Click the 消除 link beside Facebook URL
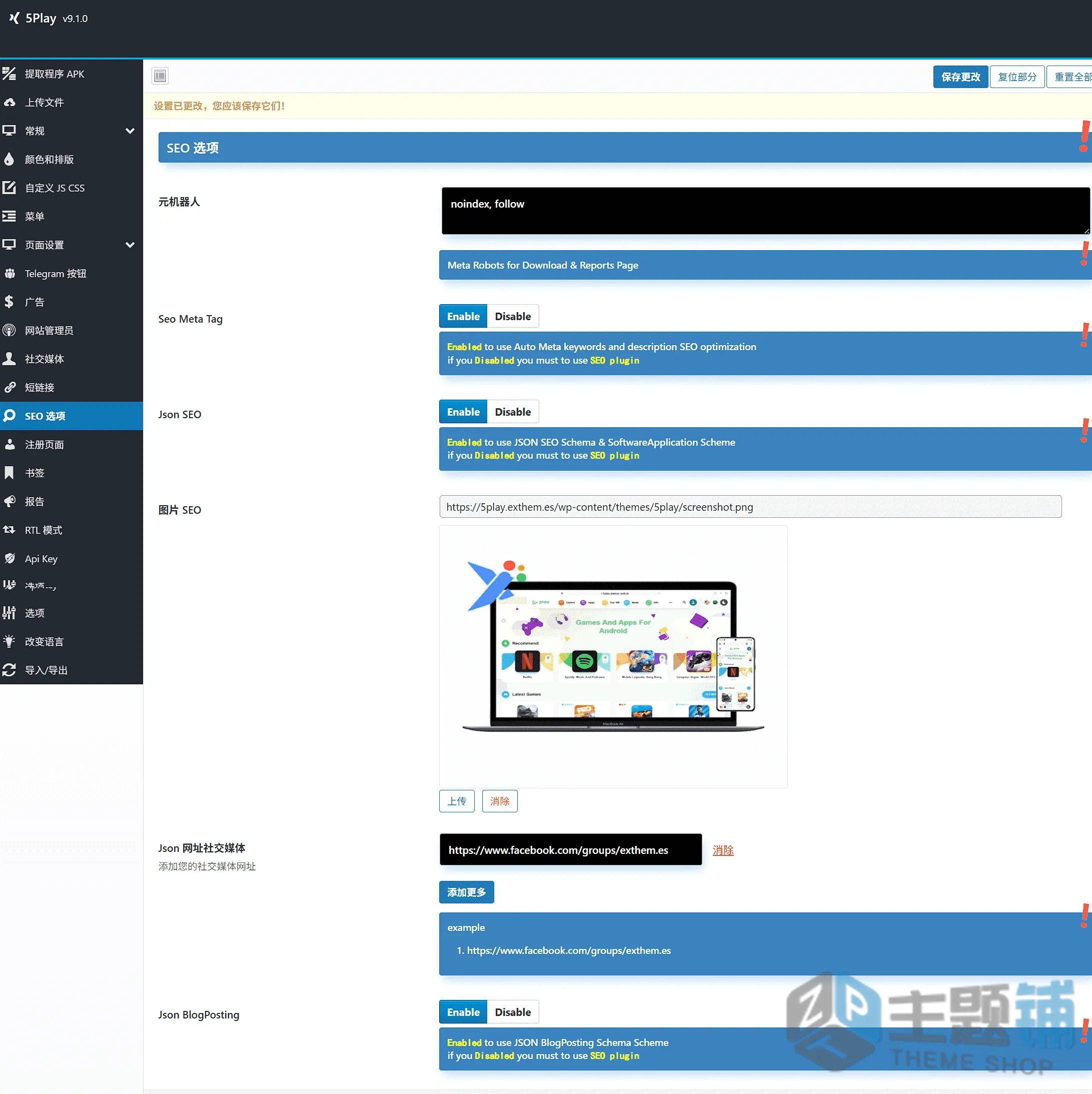This screenshot has width=1092, height=1094. (x=723, y=850)
